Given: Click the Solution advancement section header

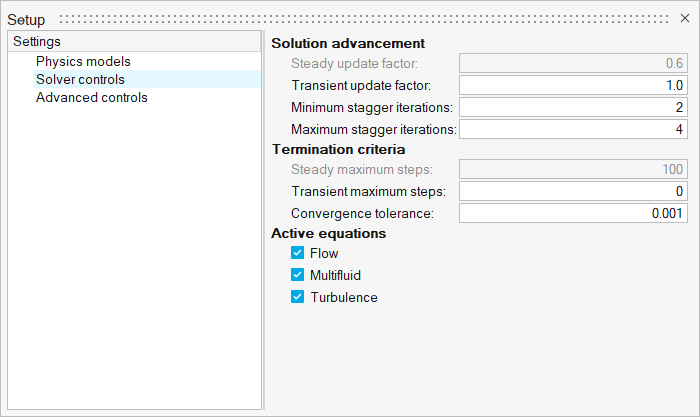Looking at the screenshot, I should 348,43.
